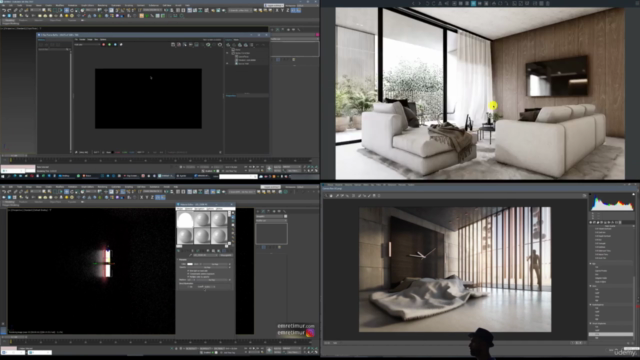Click the Windows Start button on taskbar

pyautogui.click(x=3, y=176)
